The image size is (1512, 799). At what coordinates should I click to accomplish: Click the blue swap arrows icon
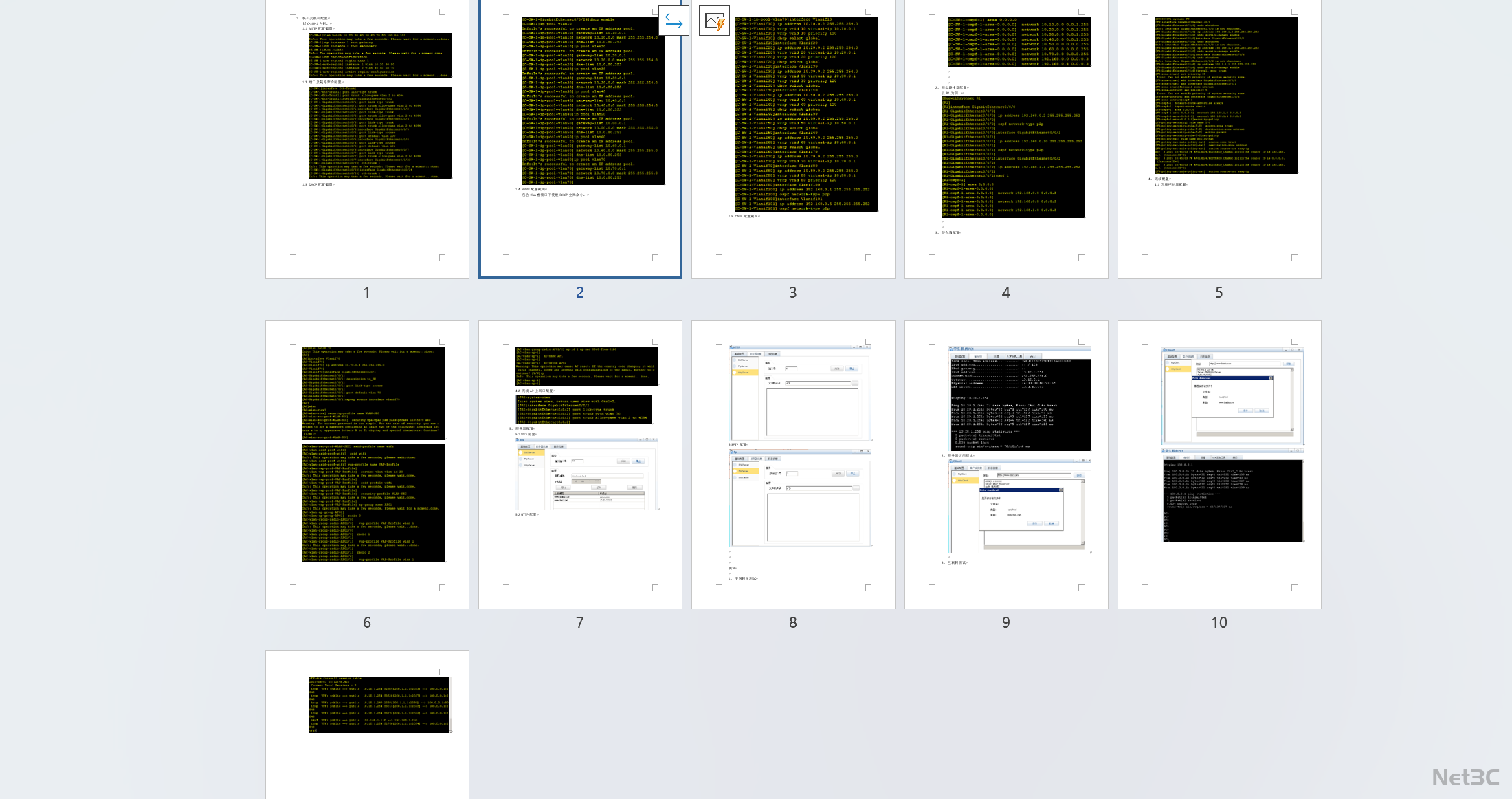[674, 21]
